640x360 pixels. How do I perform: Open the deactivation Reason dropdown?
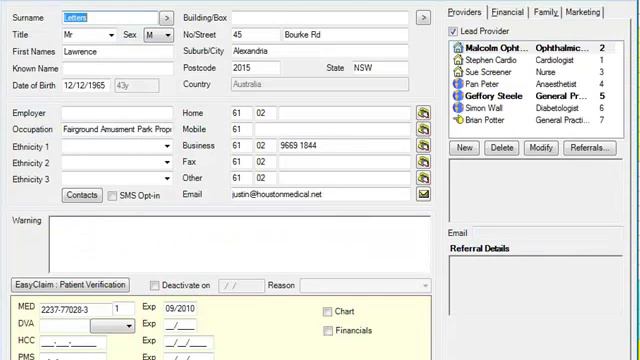click(x=425, y=286)
